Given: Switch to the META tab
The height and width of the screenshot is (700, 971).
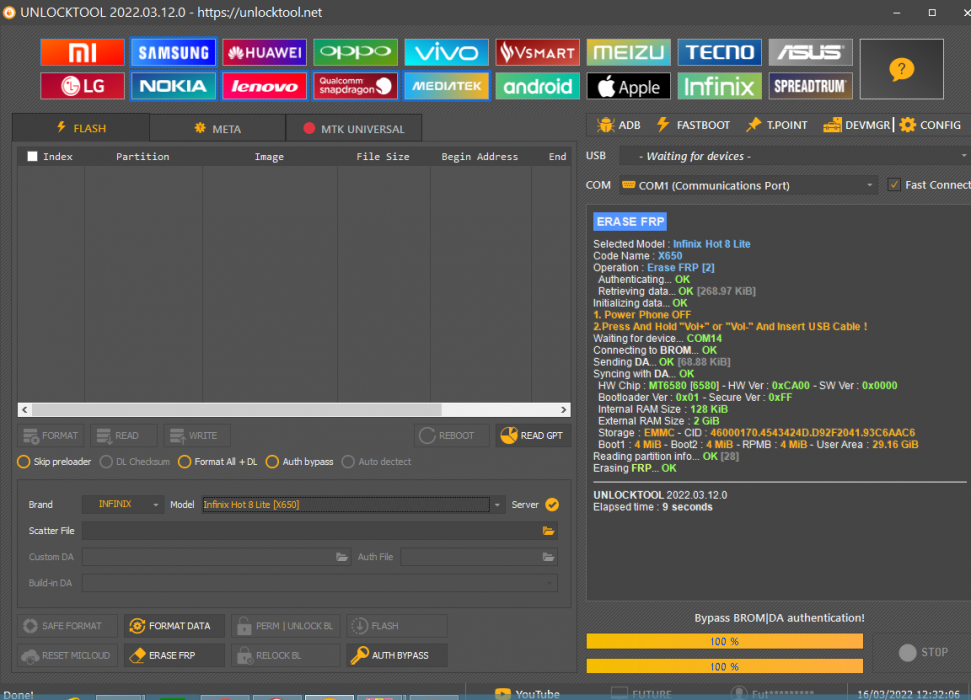Looking at the screenshot, I should coord(217,129).
